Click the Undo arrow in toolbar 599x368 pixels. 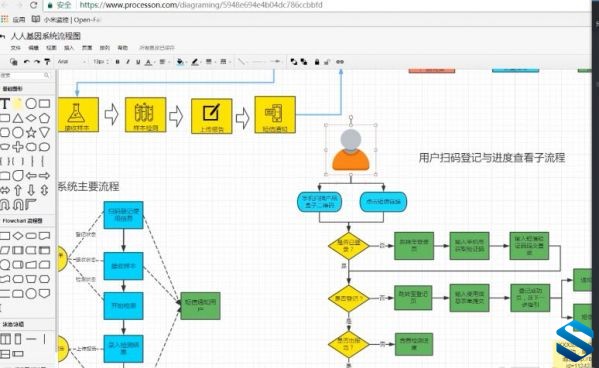click(26, 62)
